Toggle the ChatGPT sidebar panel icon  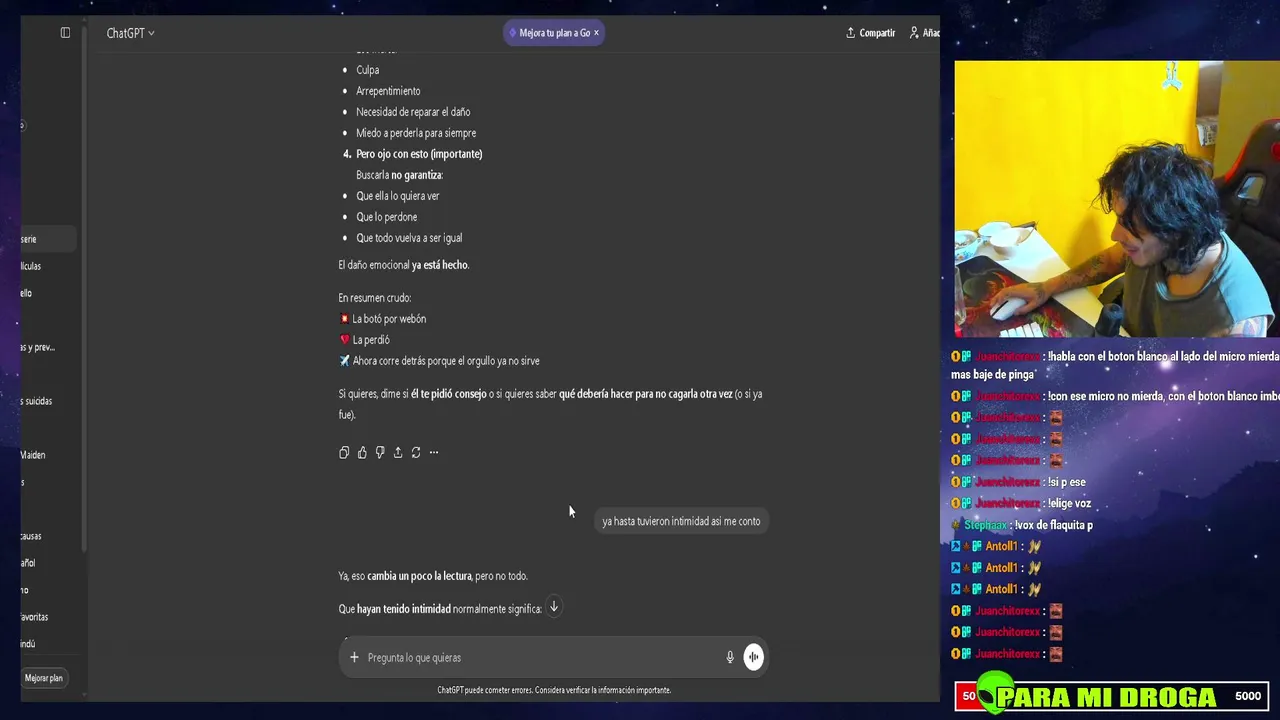click(x=65, y=33)
